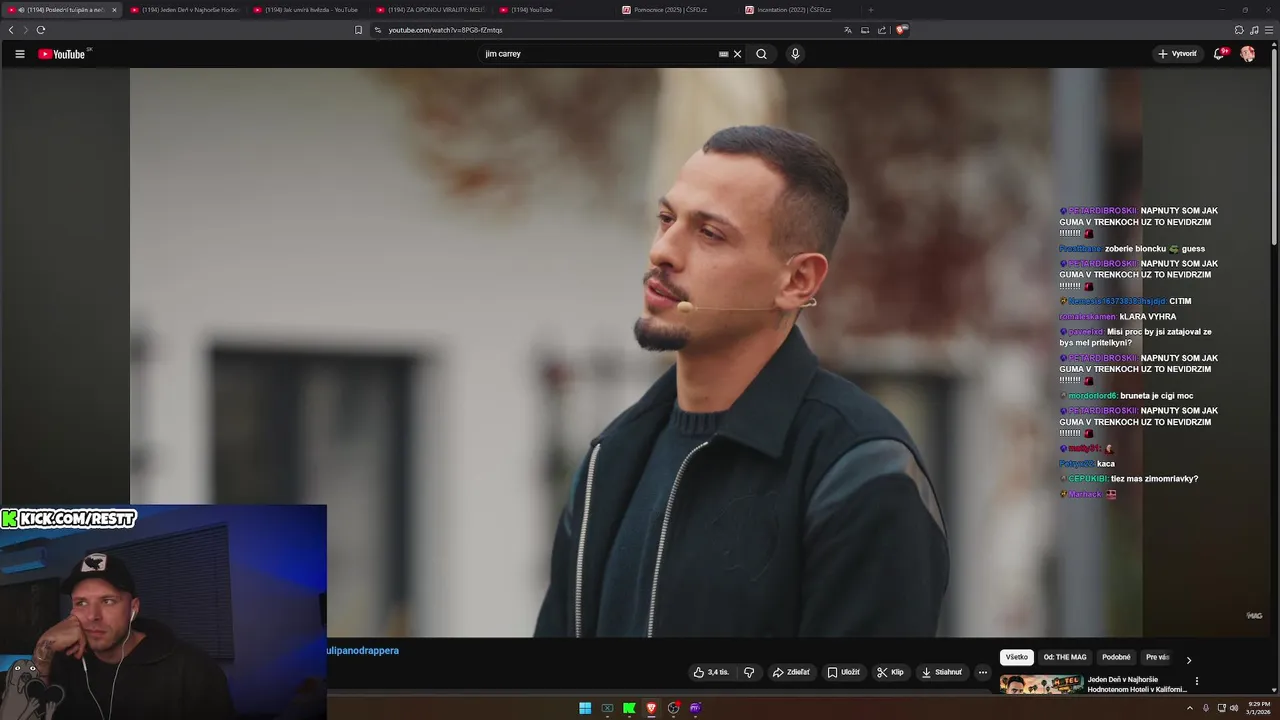Click the ulipanodrappera hashtag link

click(363, 651)
